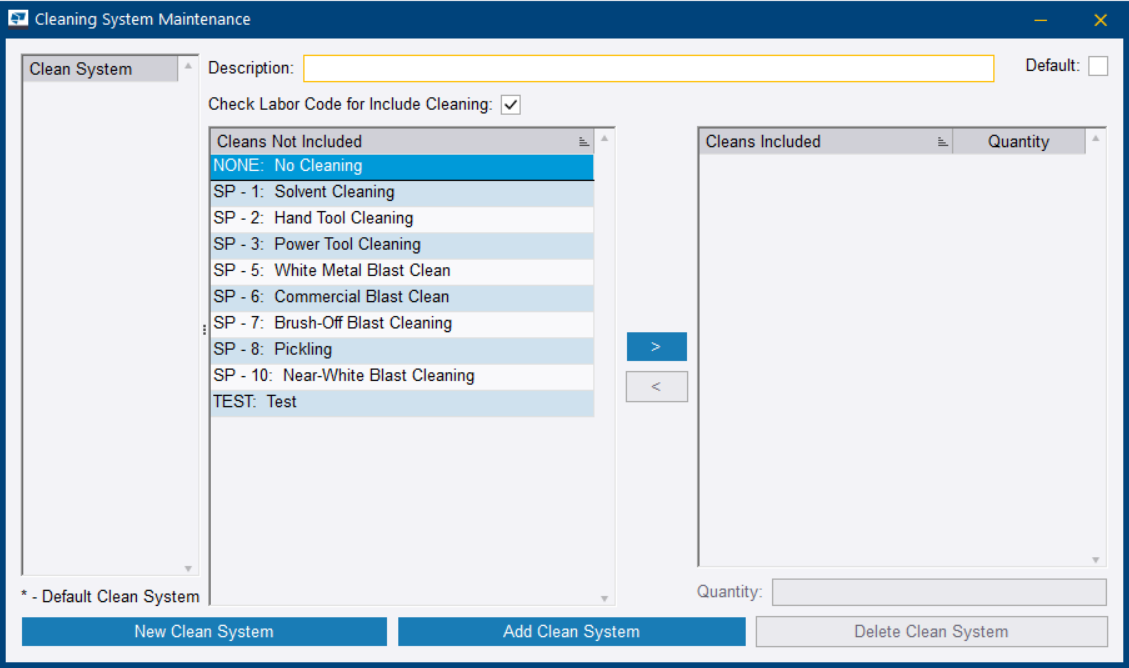1129x668 pixels.
Task: Click the Clean System column header
Action: tap(100, 69)
